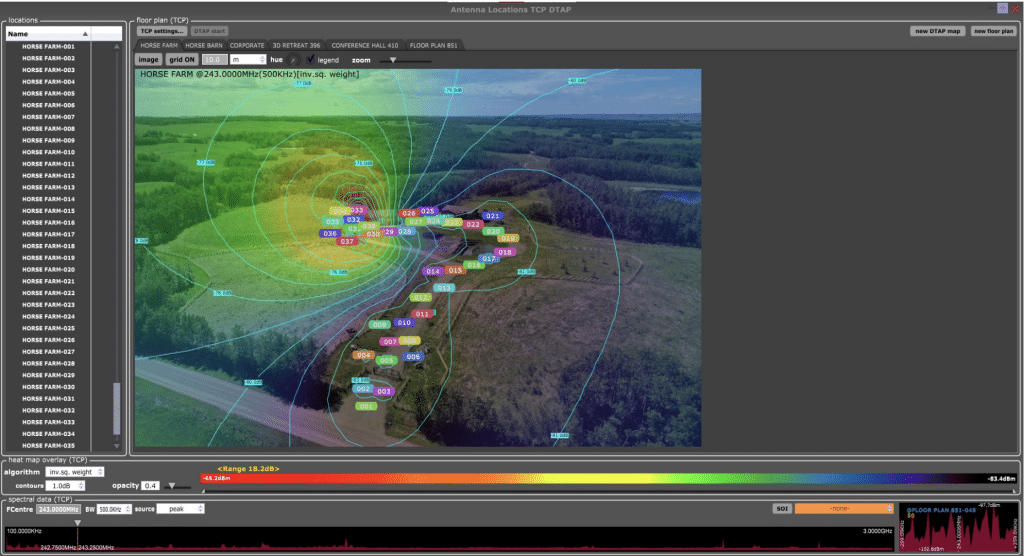Select antenna marker 001 on the map
This screenshot has height=556, width=1024.
point(366,406)
